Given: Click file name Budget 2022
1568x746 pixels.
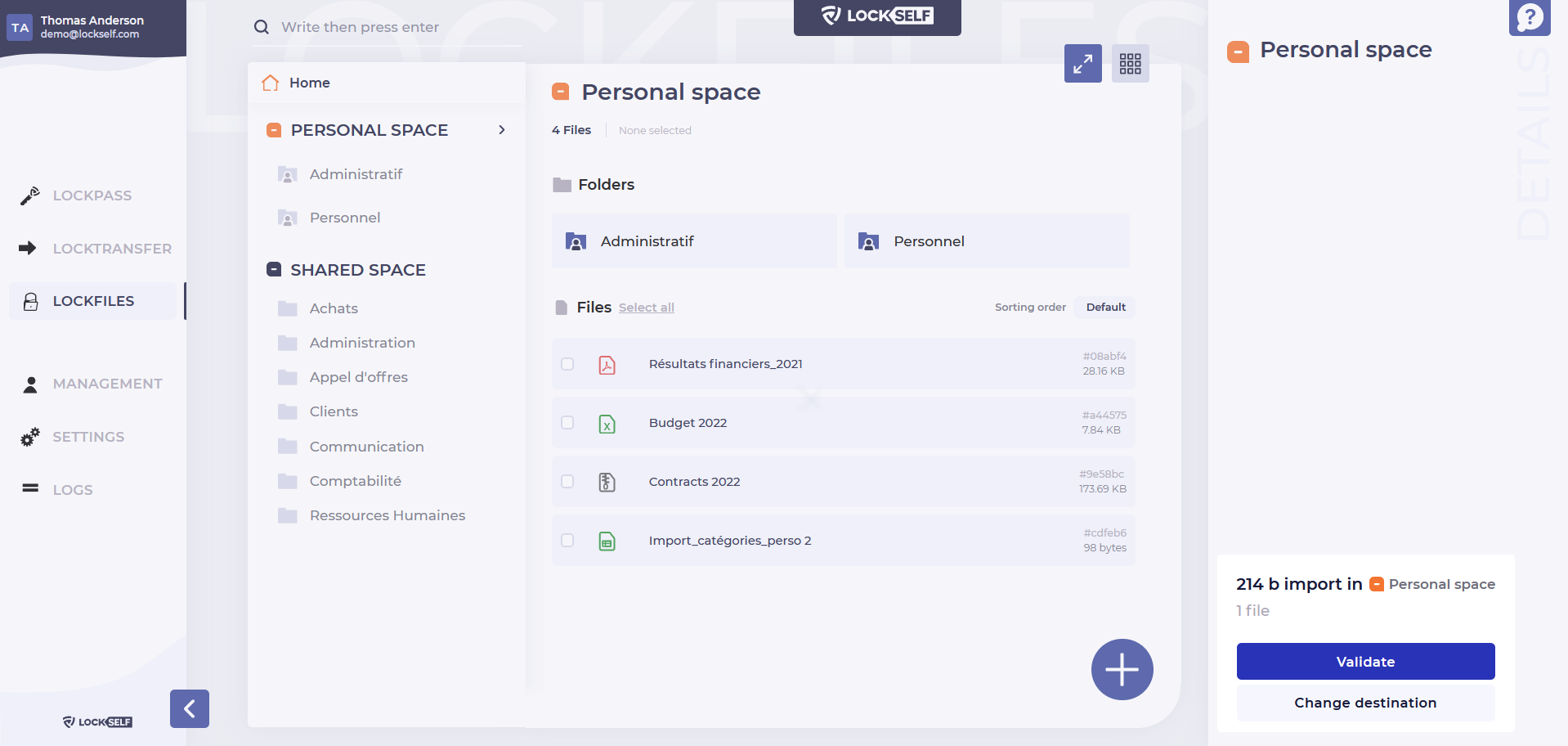Looking at the screenshot, I should (688, 423).
